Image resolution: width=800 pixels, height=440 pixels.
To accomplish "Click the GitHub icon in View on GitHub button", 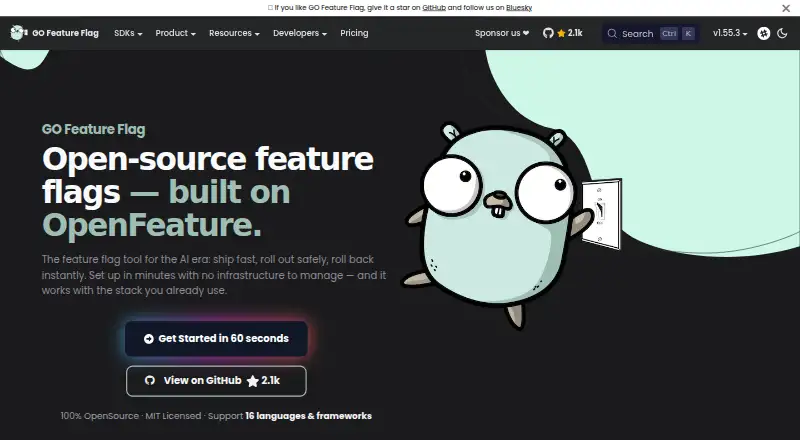I will (x=149, y=380).
